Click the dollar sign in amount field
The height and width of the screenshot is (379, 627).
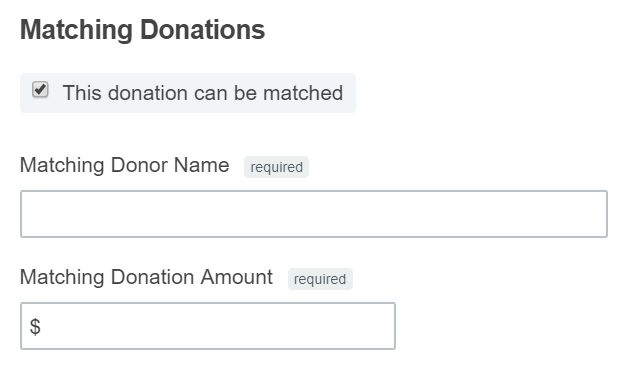coord(35,326)
